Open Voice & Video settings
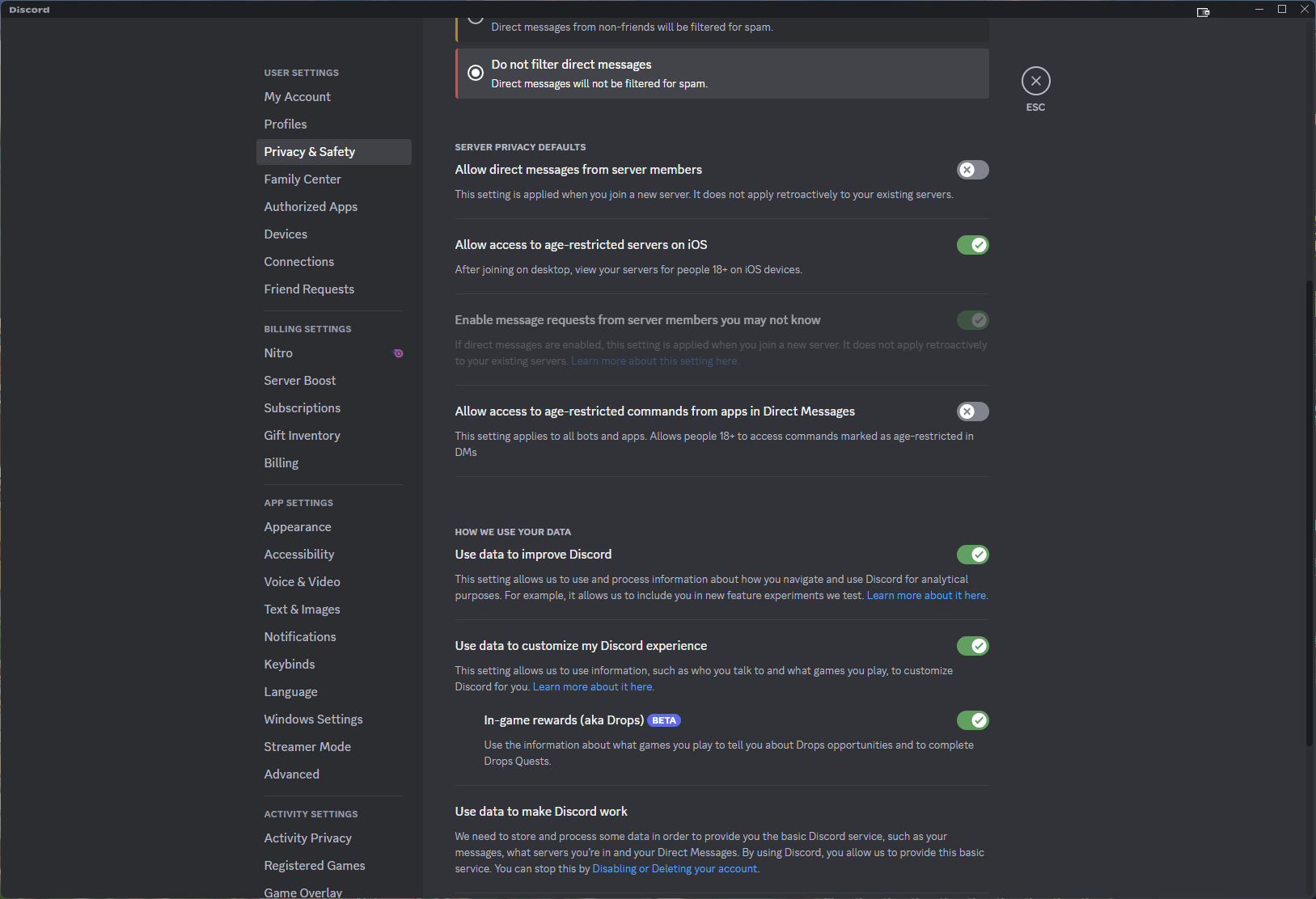1316x899 pixels. pyautogui.click(x=302, y=582)
